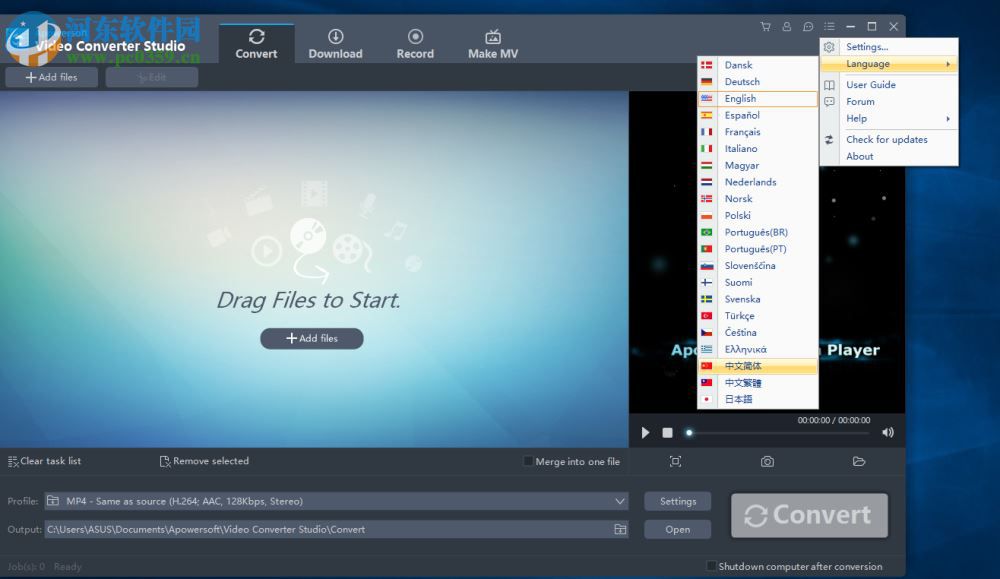The image size is (1000, 579).
Task: Open the snapshot folder icon
Action: (x=859, y=462)
